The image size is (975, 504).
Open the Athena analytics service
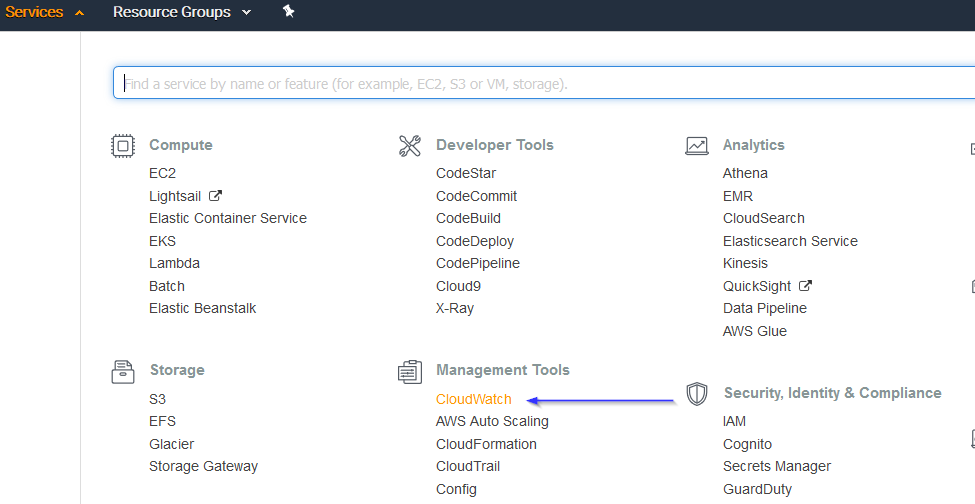tap(745, 173)
